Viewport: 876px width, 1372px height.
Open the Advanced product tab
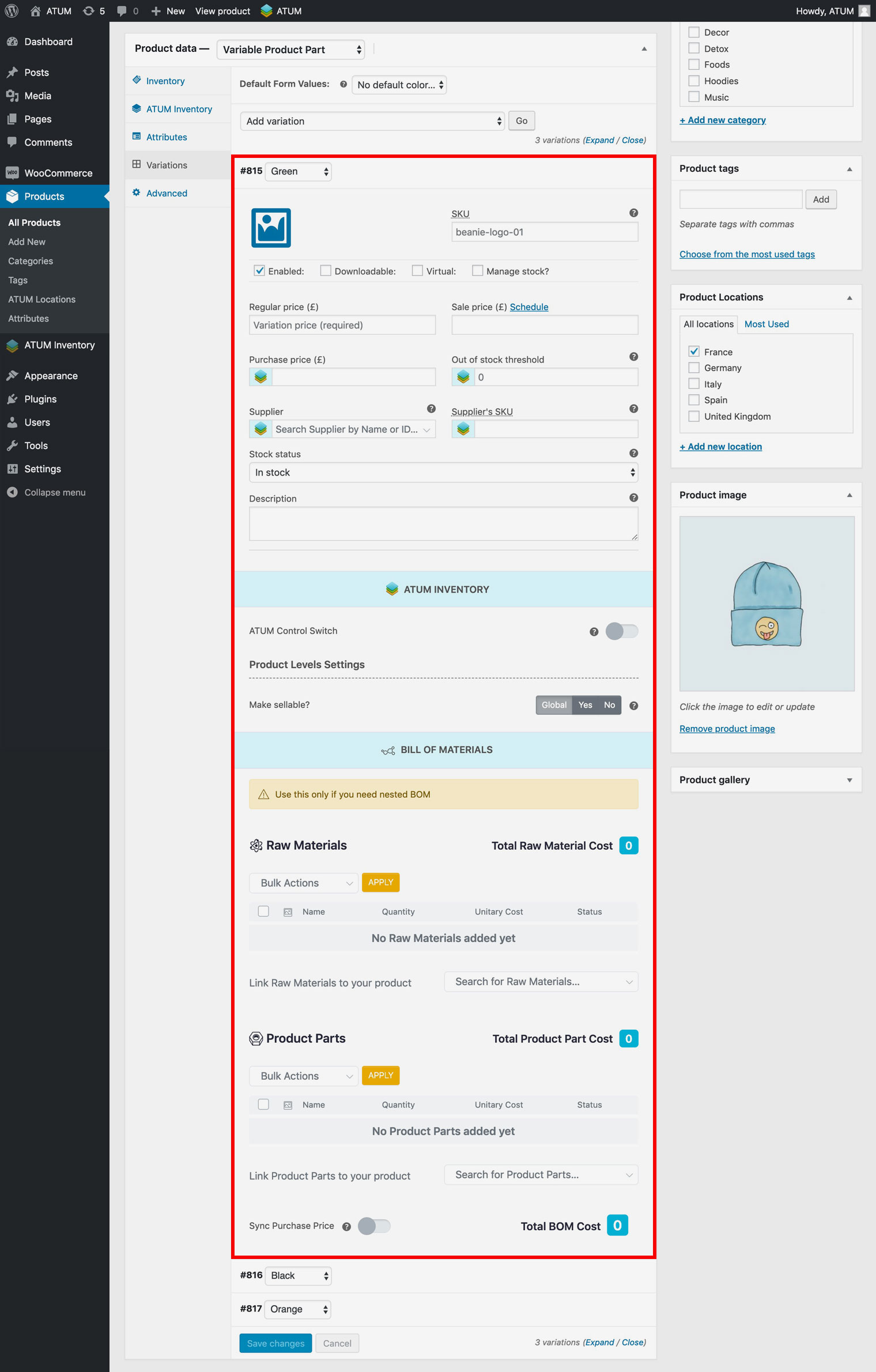167,193
